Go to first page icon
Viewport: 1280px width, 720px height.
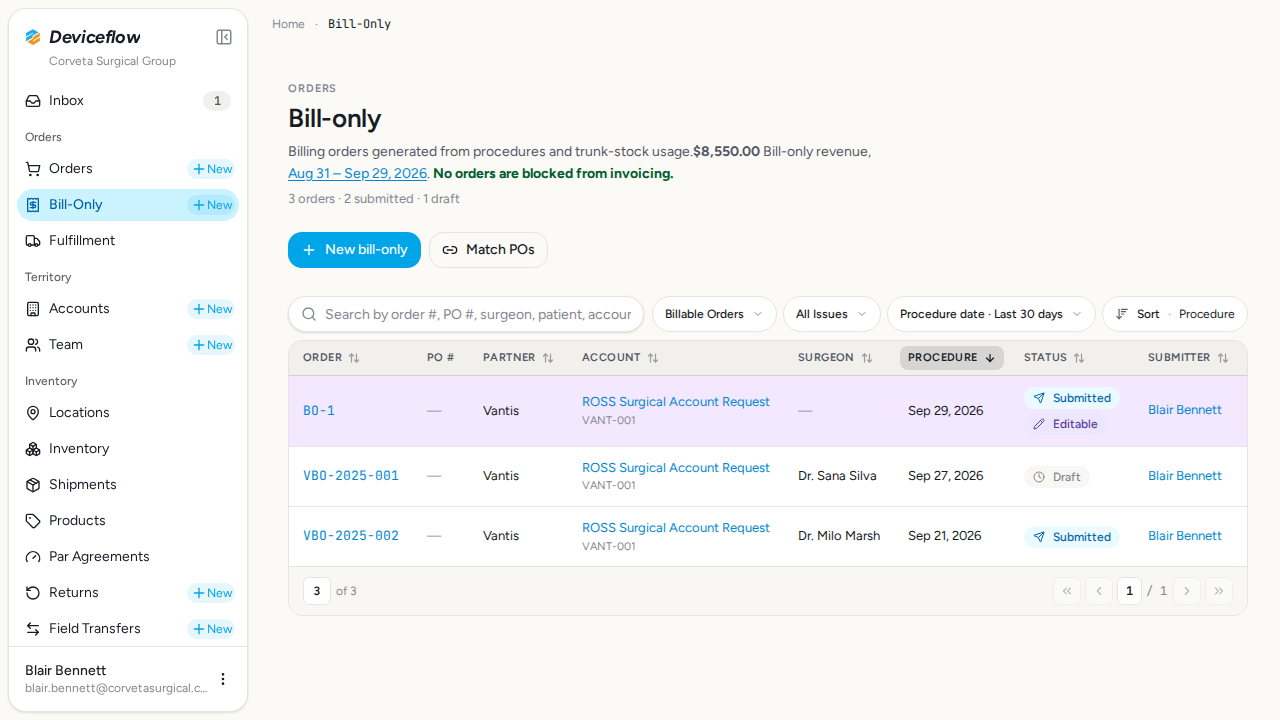pos(1067,591)
